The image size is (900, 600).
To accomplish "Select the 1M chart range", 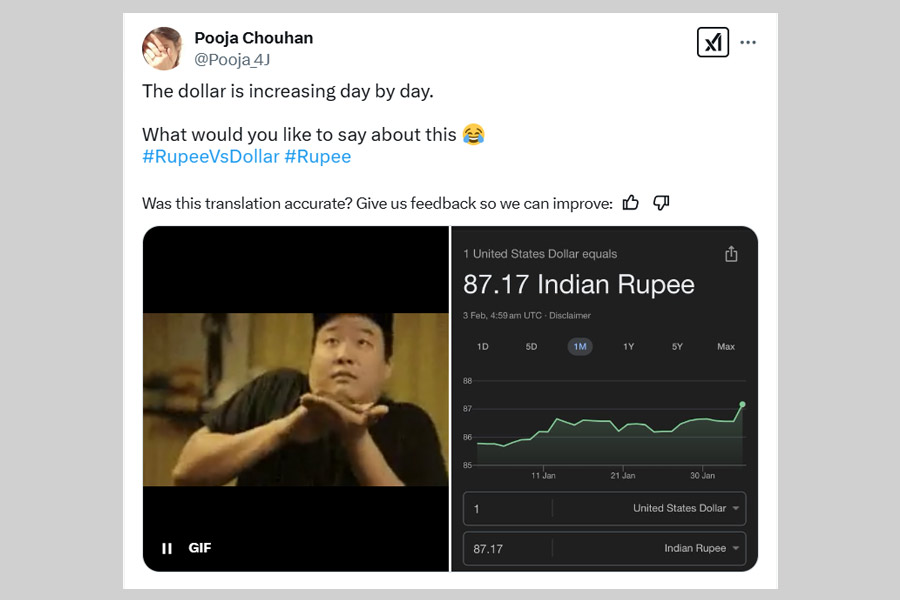I will 580,346.
